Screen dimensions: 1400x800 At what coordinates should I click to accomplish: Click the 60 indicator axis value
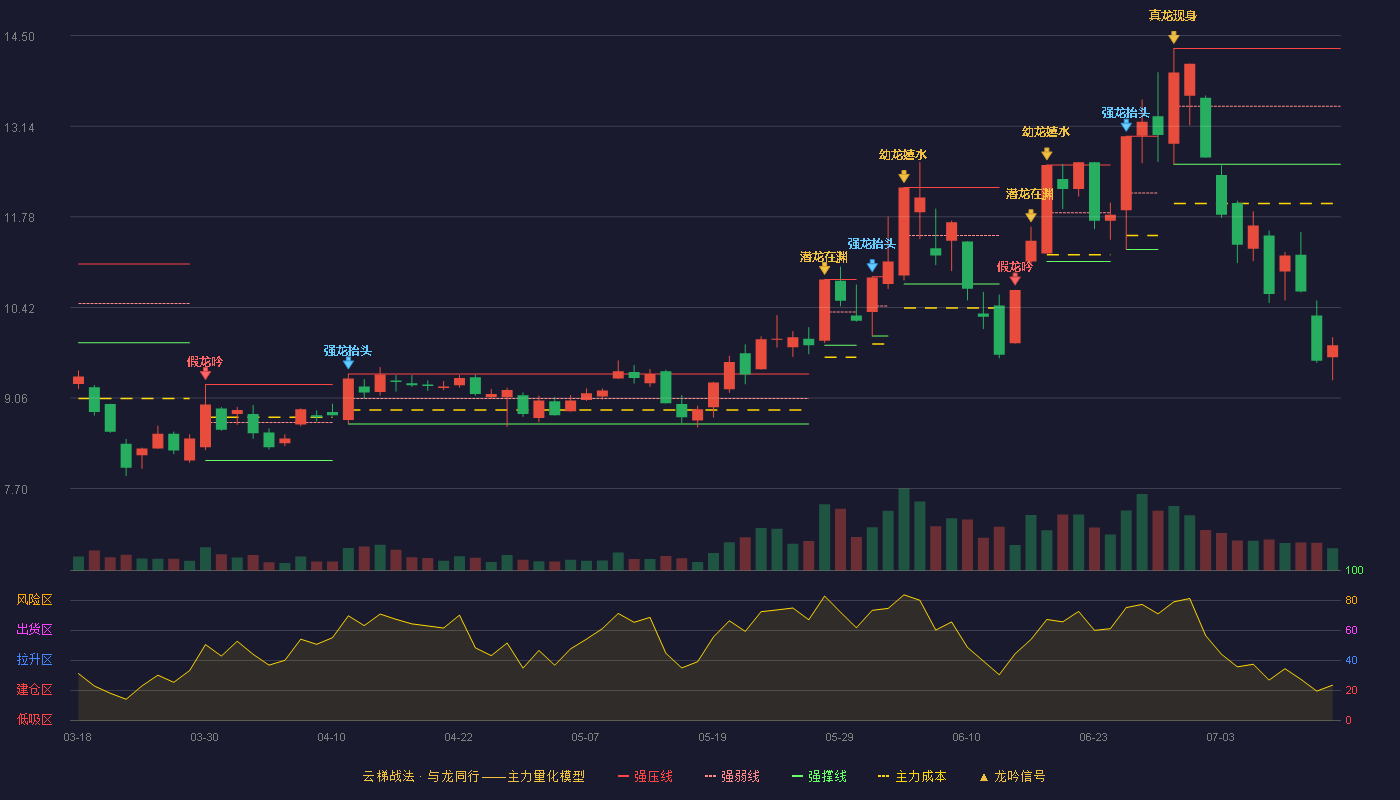[x=1351, y=630]
